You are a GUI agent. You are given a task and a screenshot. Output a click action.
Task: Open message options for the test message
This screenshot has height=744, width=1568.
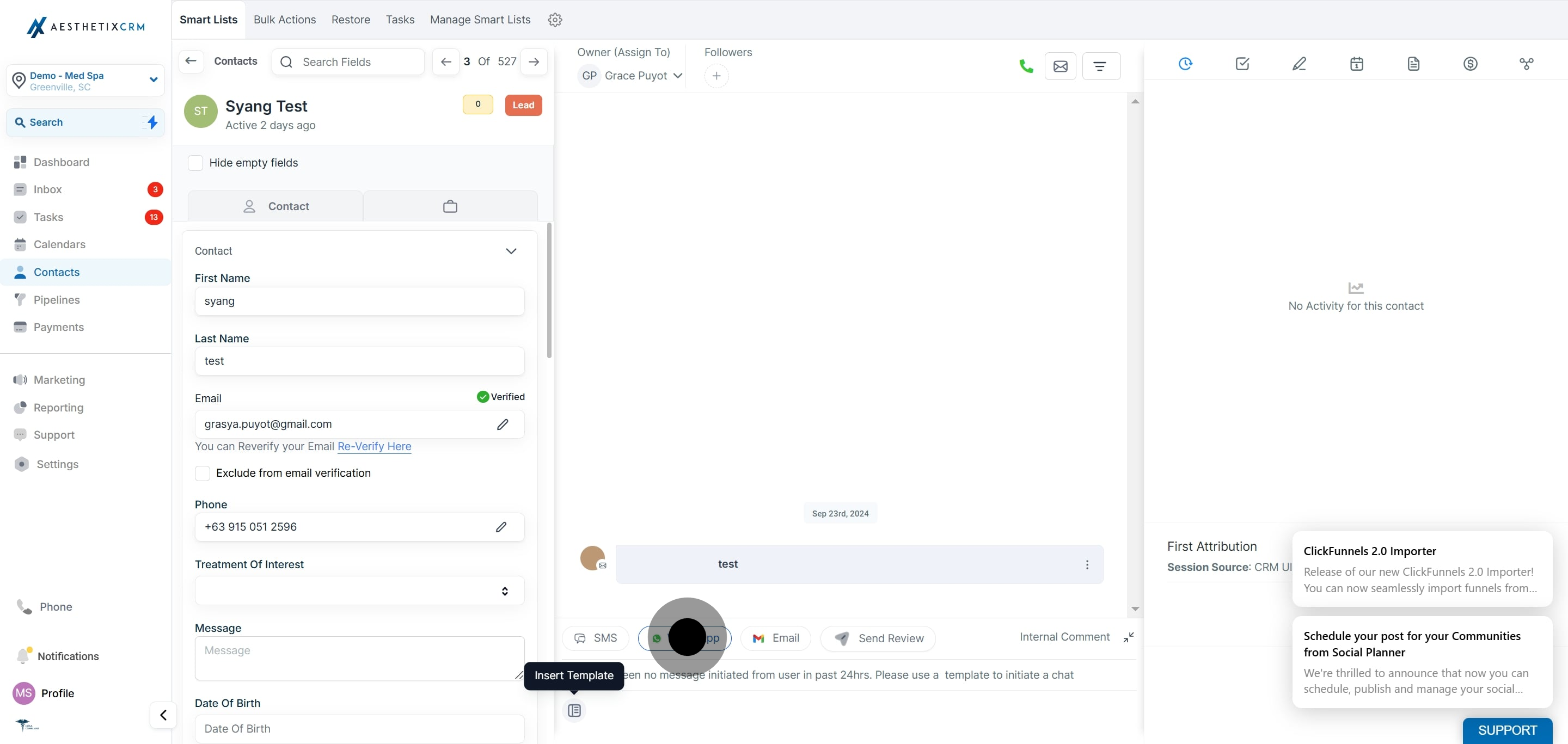pyautogui.click(x=1087, y=564)
